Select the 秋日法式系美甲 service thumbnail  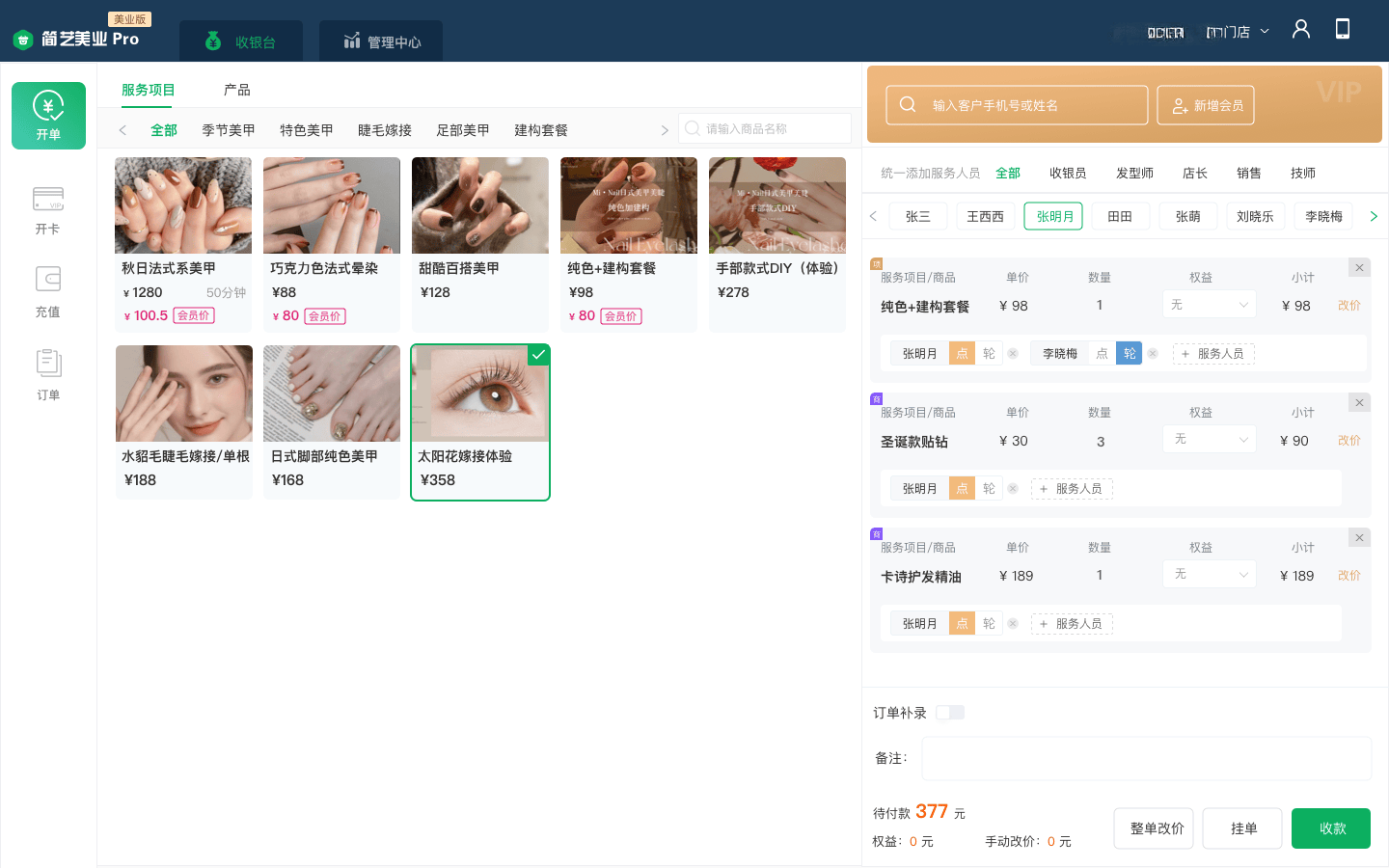coord(183,205)
